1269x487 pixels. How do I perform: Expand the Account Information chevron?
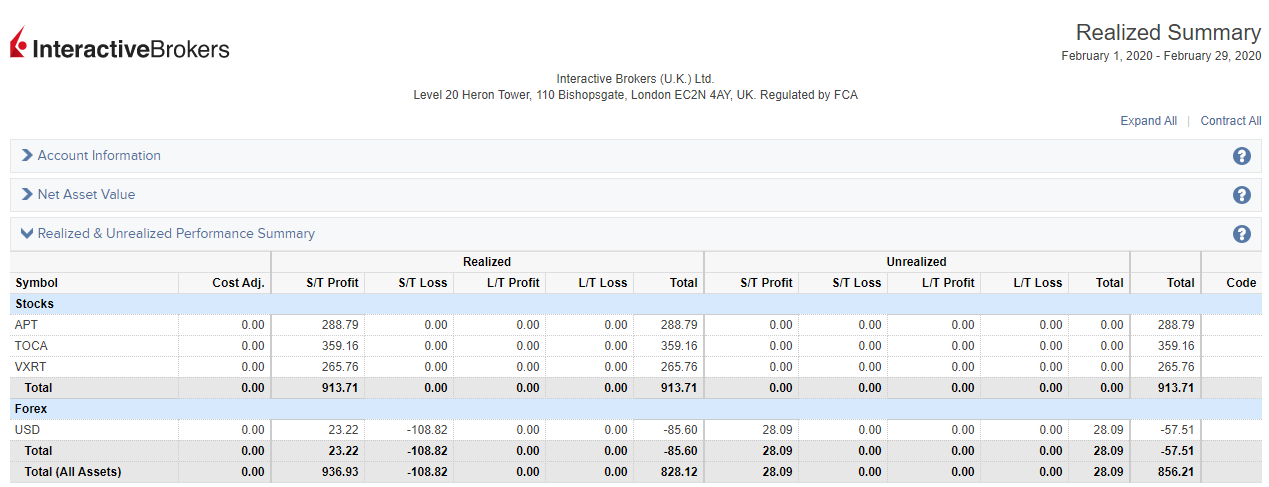27,156
